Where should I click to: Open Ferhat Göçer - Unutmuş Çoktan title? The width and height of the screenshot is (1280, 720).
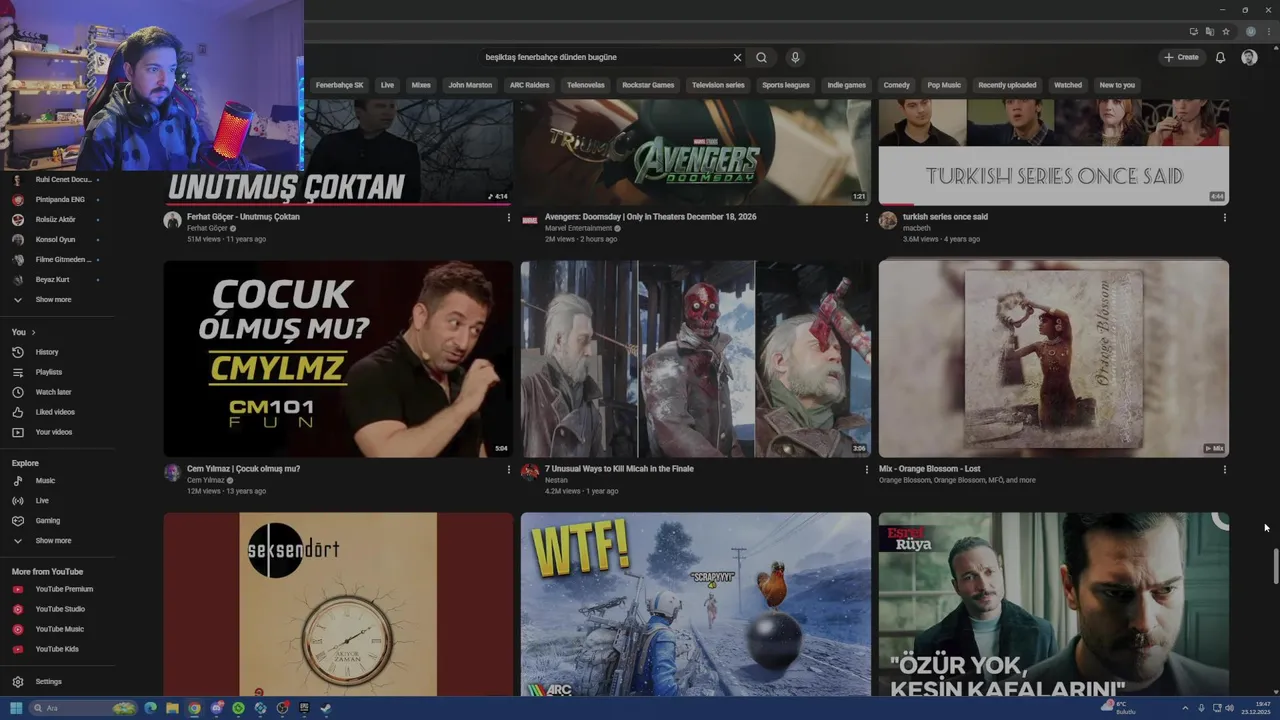tap(243, 217)
